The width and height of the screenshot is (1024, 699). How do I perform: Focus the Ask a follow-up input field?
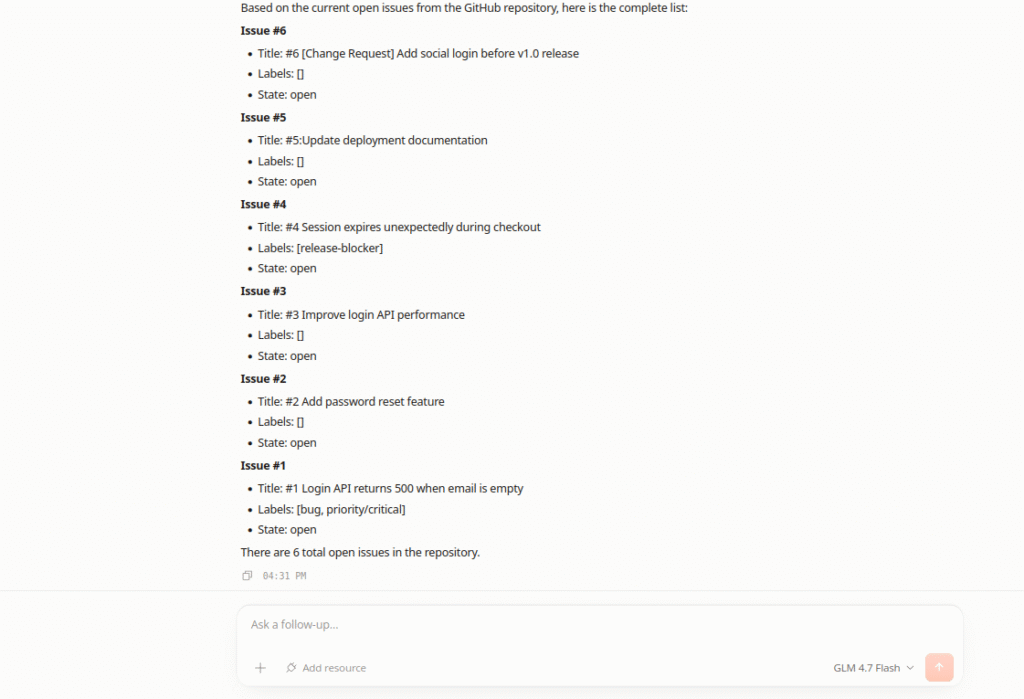click(600, 625)
